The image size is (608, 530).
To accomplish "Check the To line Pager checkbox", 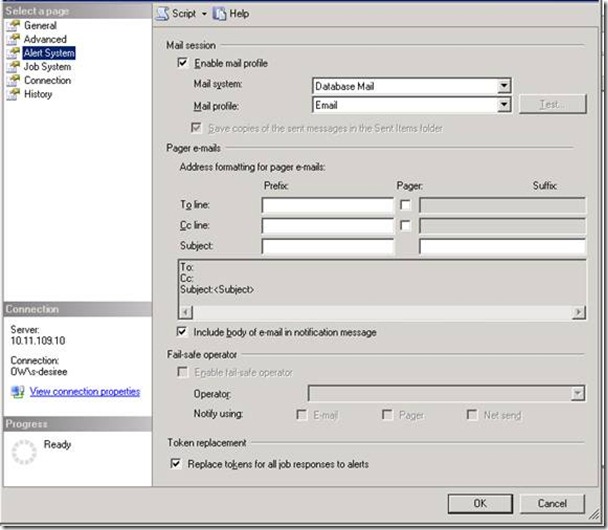I will point(405,205).
